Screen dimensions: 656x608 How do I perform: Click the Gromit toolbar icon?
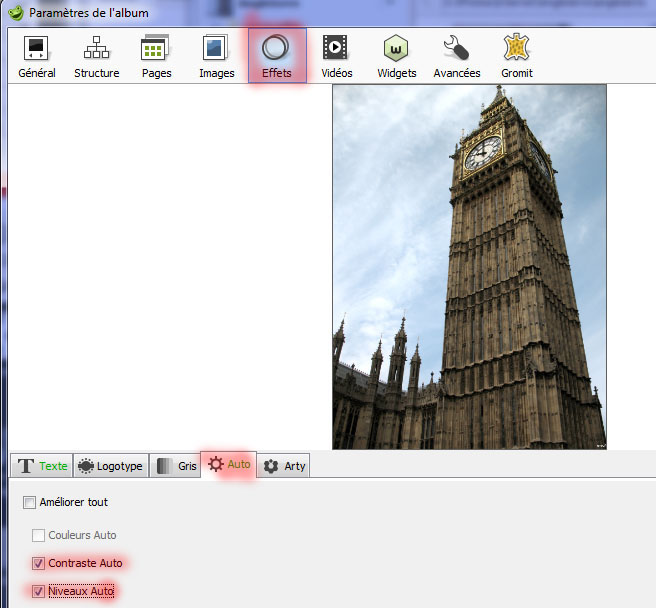tap(516, 56)
